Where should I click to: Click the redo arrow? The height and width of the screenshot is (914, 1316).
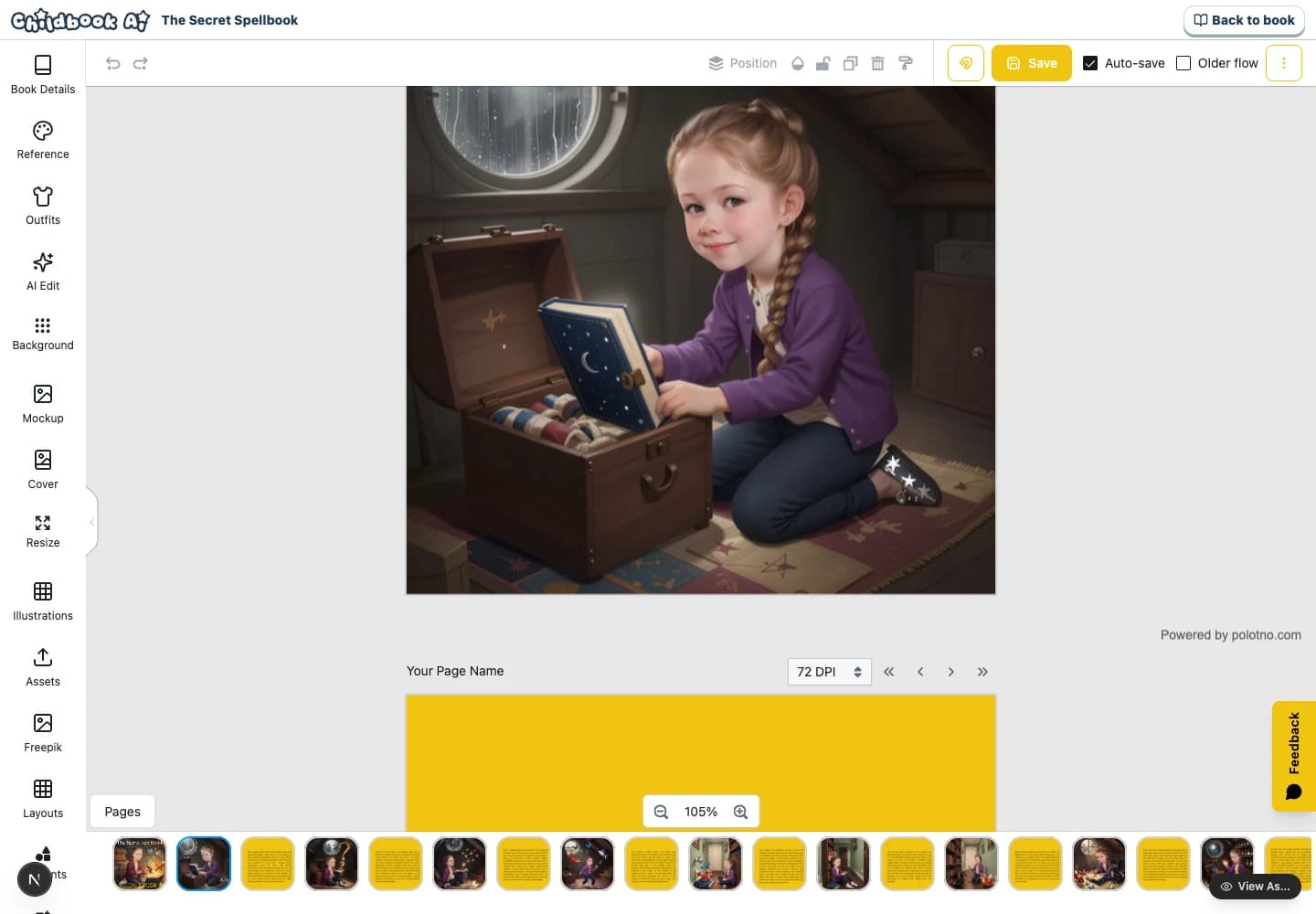(x=141, y=63)
